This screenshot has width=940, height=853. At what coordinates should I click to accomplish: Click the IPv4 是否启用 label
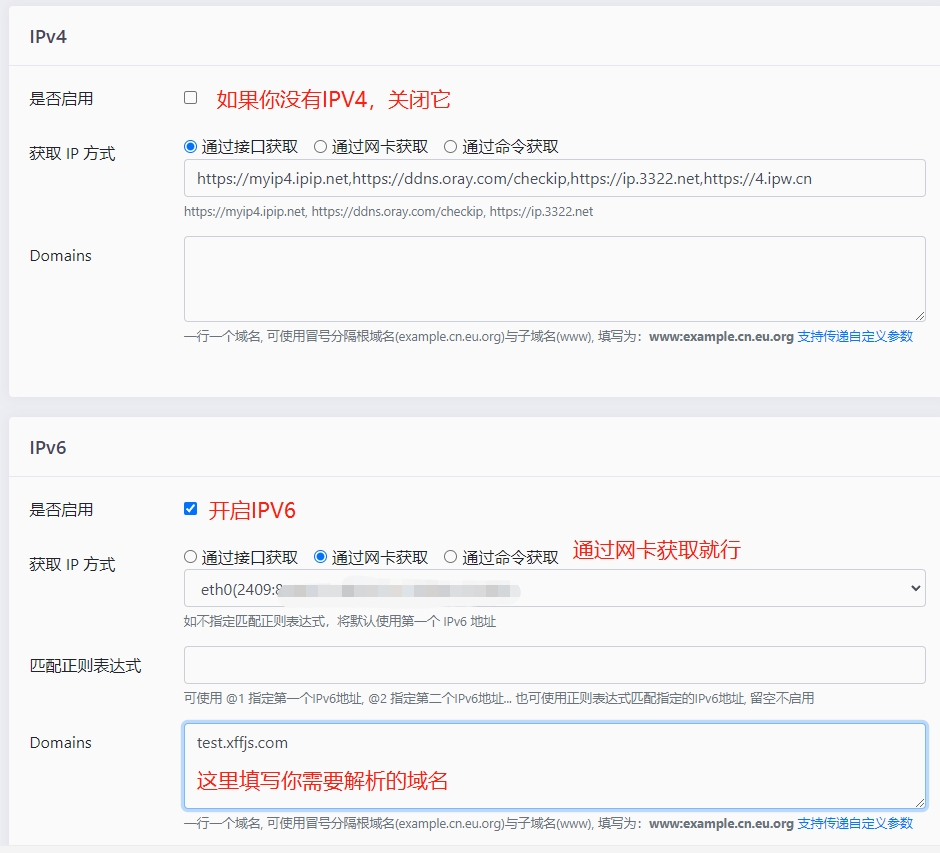[x=61, y=99]
